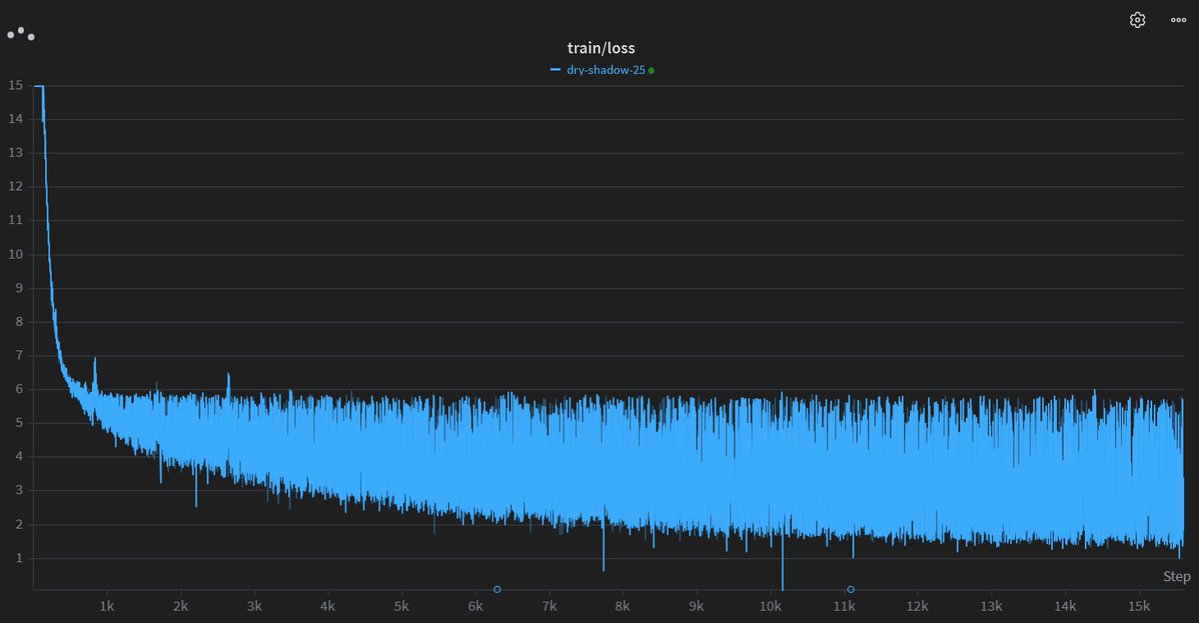Click the drag handle dots icon

[21, 34]
